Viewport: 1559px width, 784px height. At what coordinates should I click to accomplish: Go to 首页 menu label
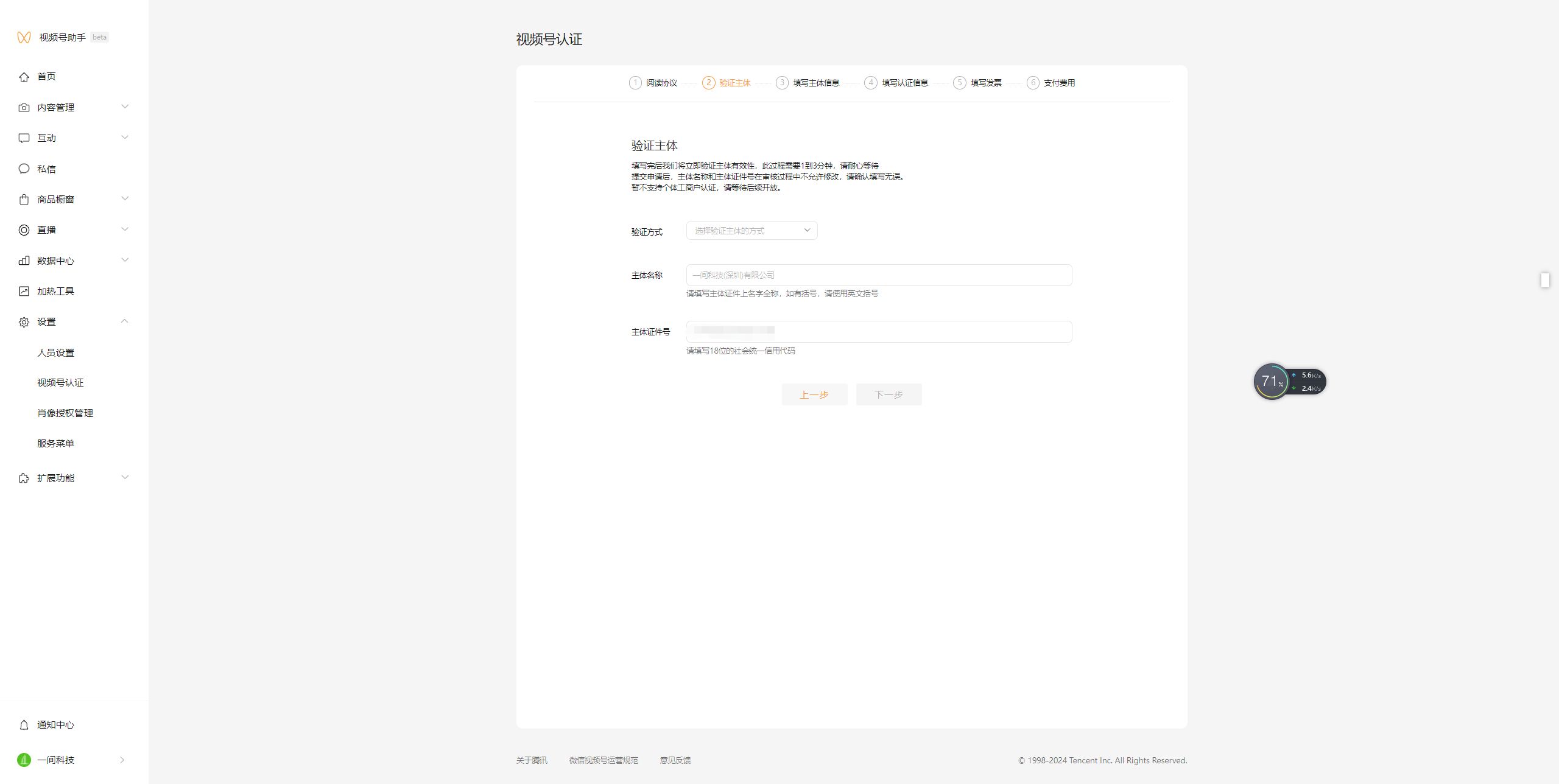tap(46, 77)
